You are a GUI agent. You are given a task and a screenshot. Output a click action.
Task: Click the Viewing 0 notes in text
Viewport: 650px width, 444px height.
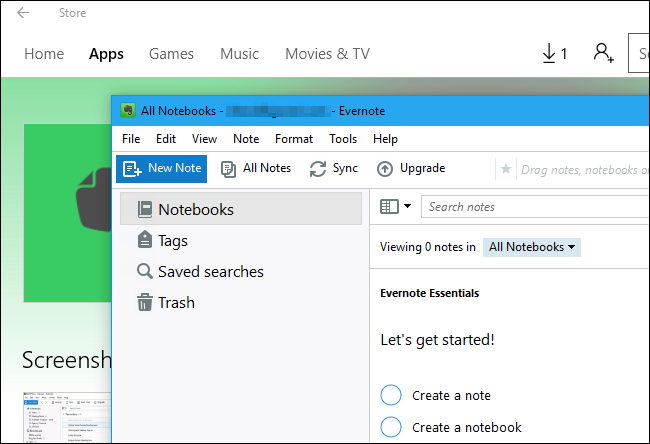coord(428,247)
